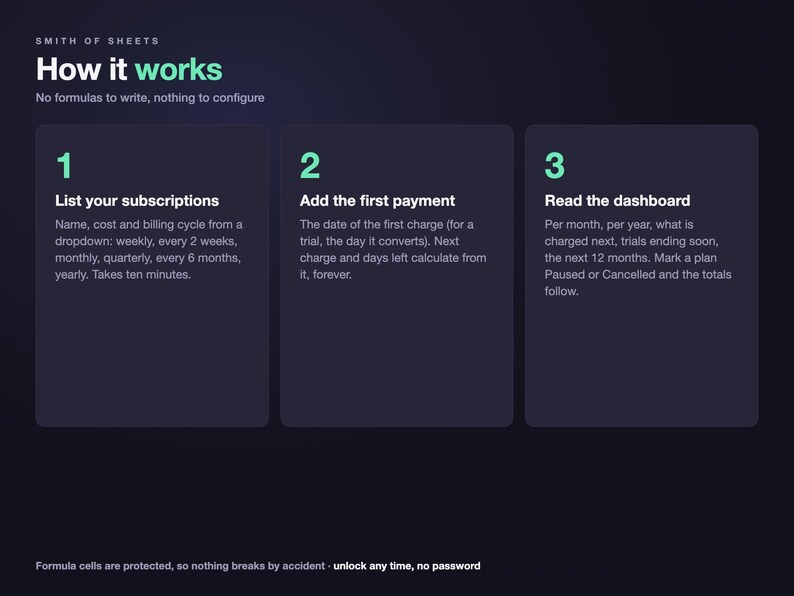Click the 'How it works' heading
794x596 pixels.
click(x=129, y=69)
